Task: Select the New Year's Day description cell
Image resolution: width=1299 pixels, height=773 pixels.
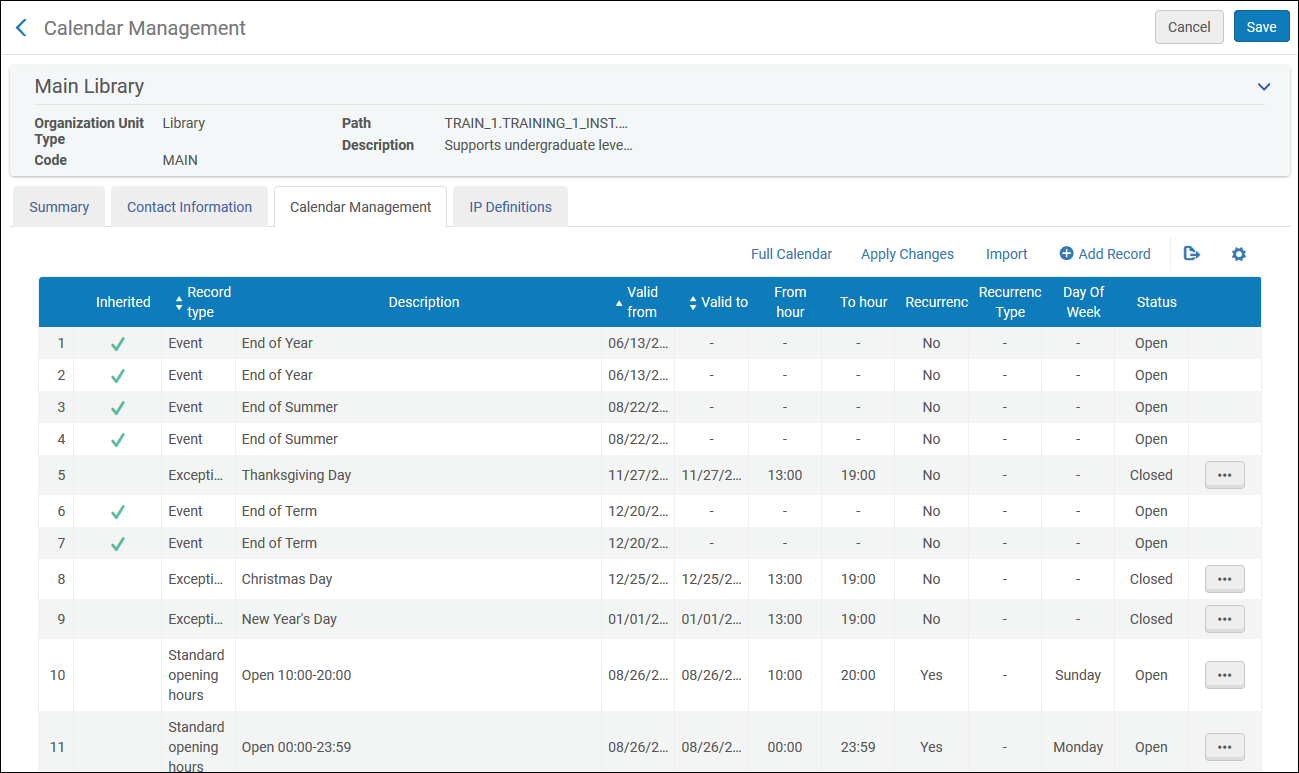Action: point(418,619)
